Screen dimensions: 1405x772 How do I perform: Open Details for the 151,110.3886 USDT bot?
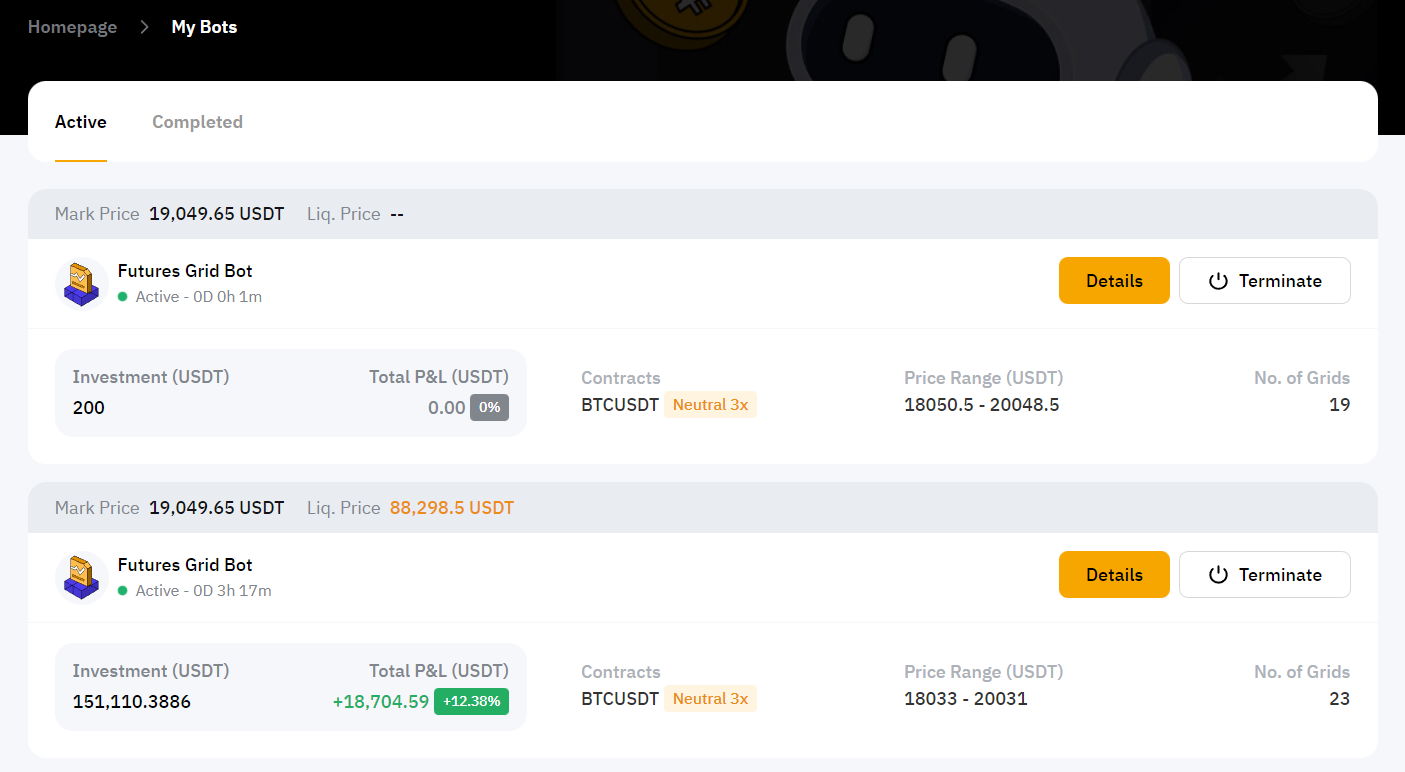(x=1114, y=575)
